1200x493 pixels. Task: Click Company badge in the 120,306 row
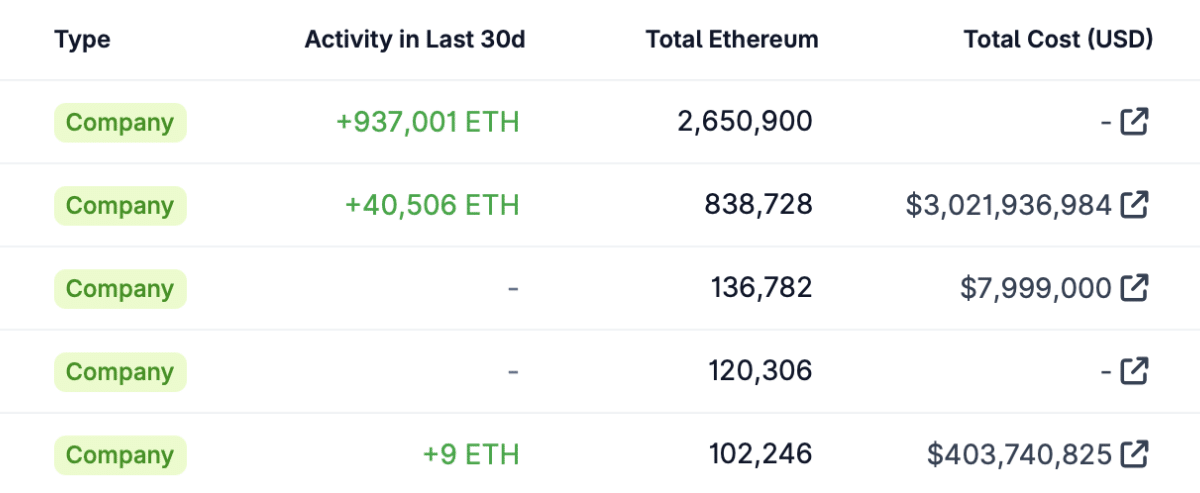coord(120,372)
